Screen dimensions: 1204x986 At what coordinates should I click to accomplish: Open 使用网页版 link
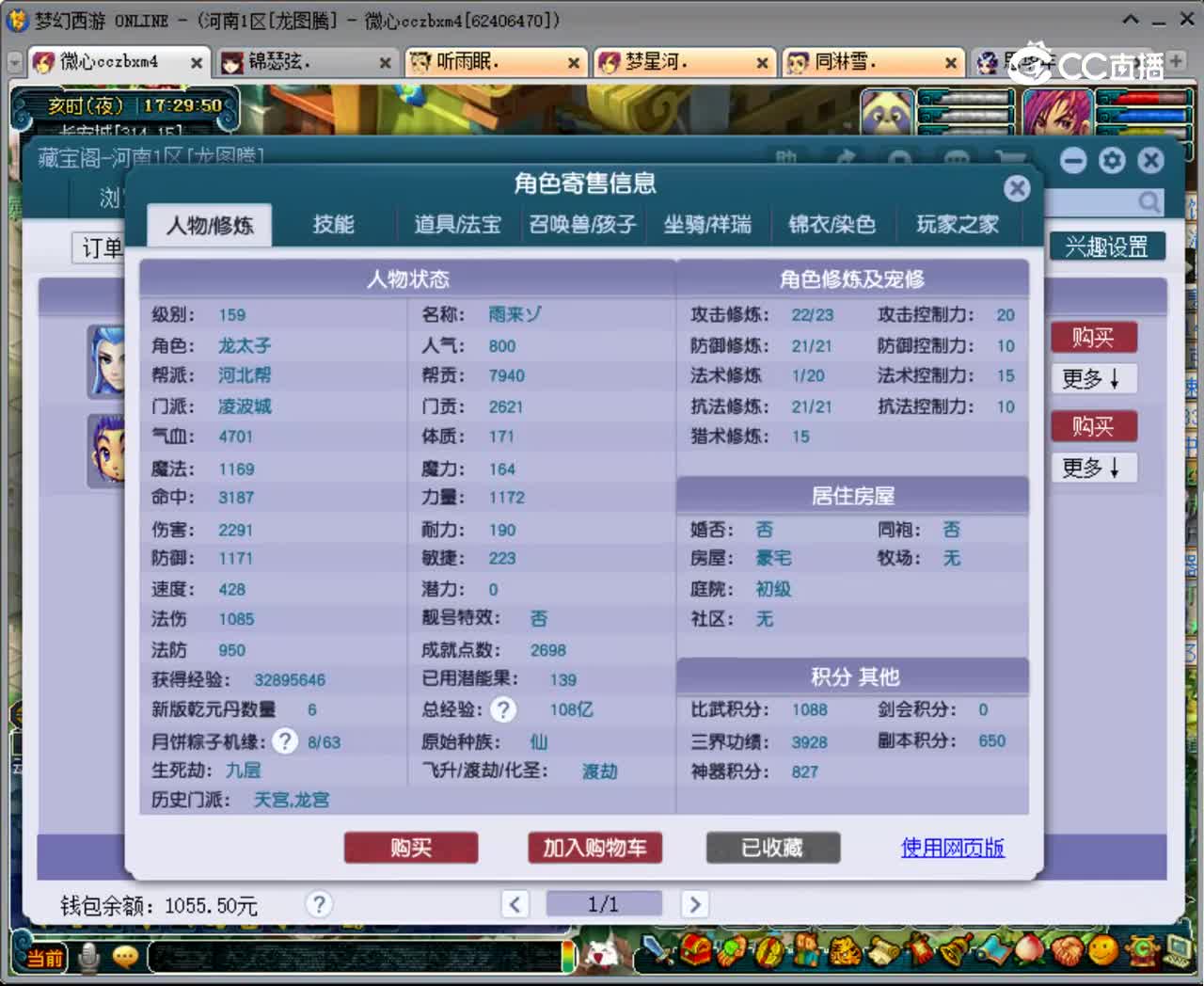pos(952,848)
